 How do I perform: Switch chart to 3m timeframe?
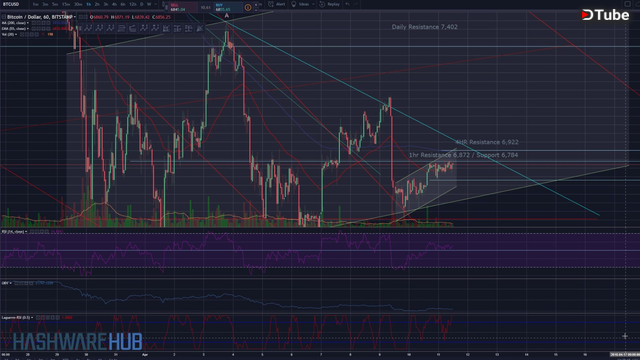(45, 4)
